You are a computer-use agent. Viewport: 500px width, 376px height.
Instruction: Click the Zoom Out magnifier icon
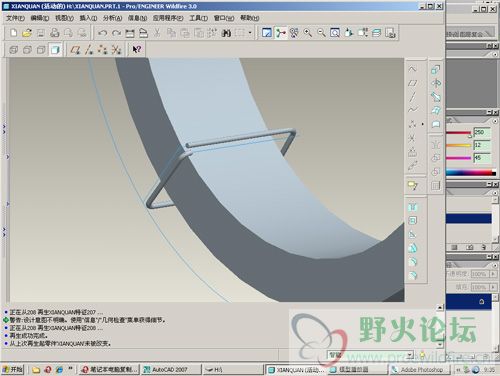pyautogui.click(x=321, y=33)
